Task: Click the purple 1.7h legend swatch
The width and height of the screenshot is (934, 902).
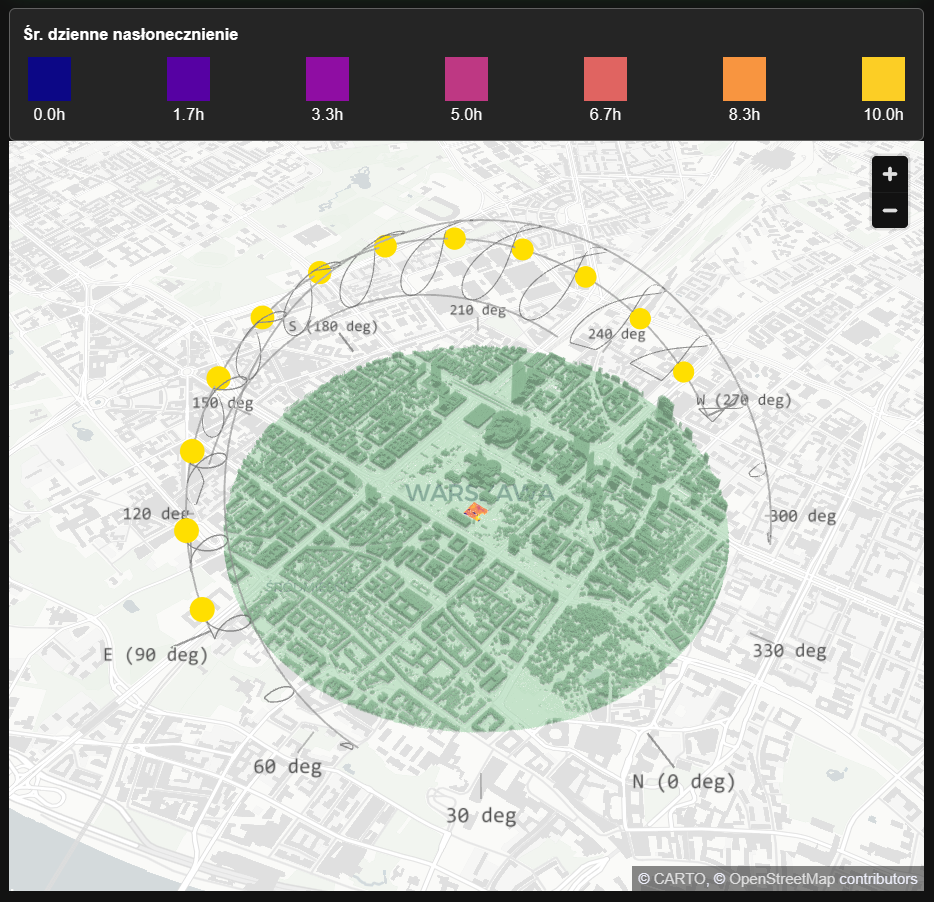Action: (188, 79)
